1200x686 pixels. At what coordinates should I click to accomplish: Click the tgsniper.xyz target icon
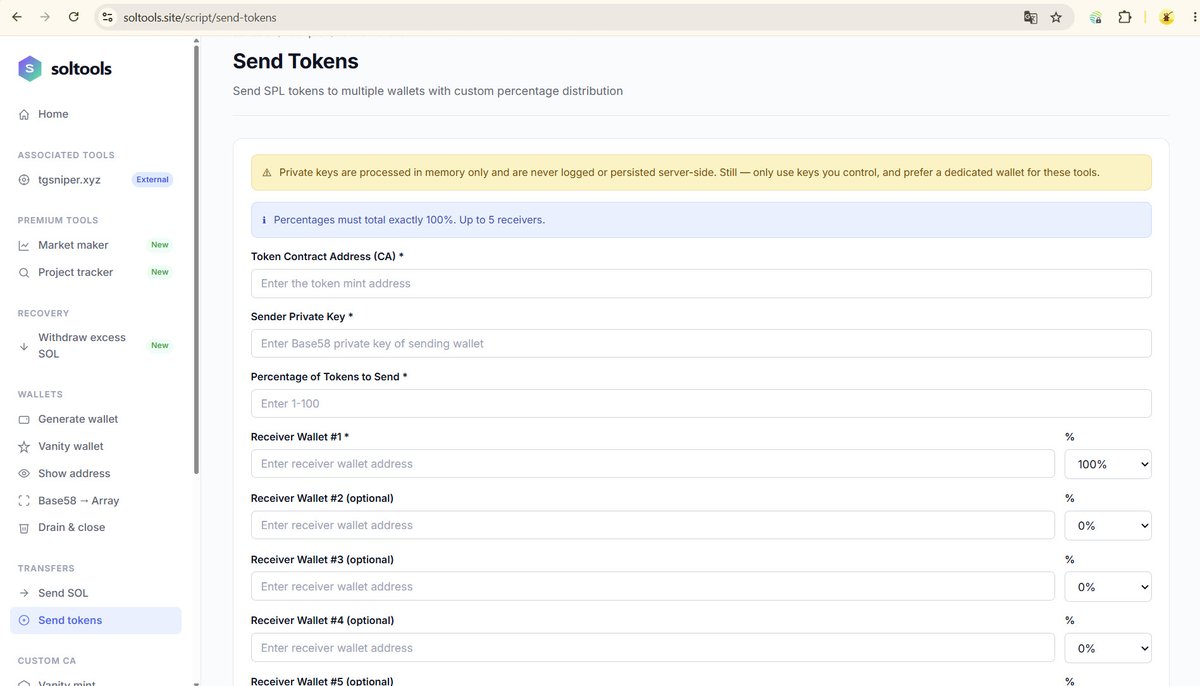click(x=24, y=180)
